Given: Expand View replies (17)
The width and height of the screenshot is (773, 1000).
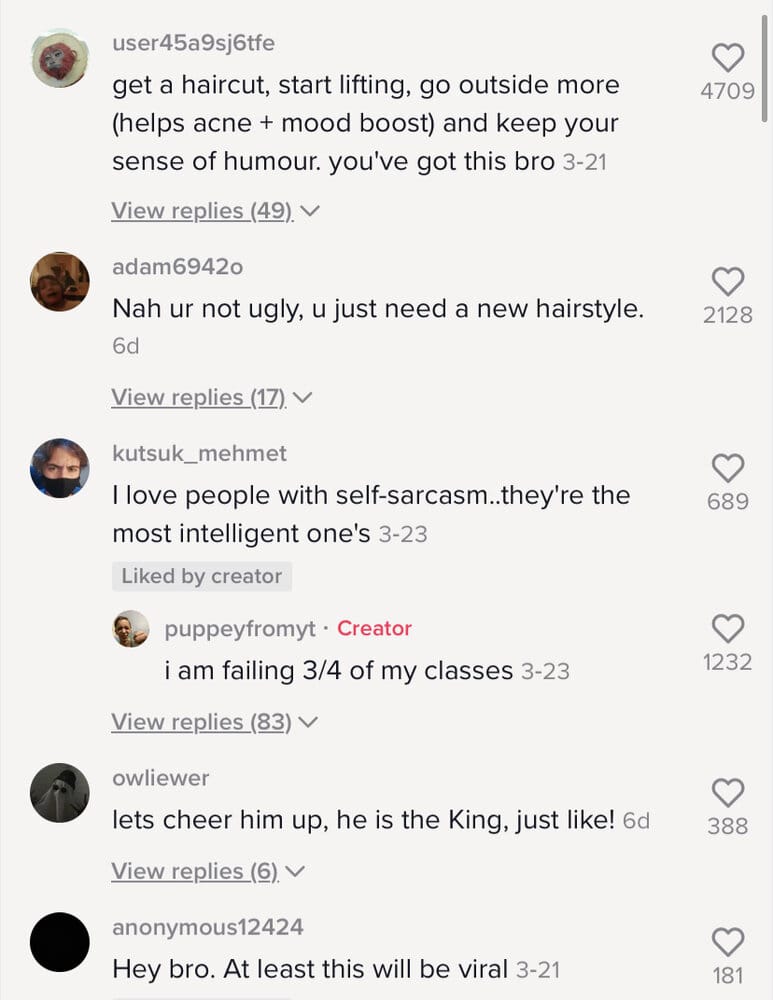Looking at the screenshot, I should 212,397.
